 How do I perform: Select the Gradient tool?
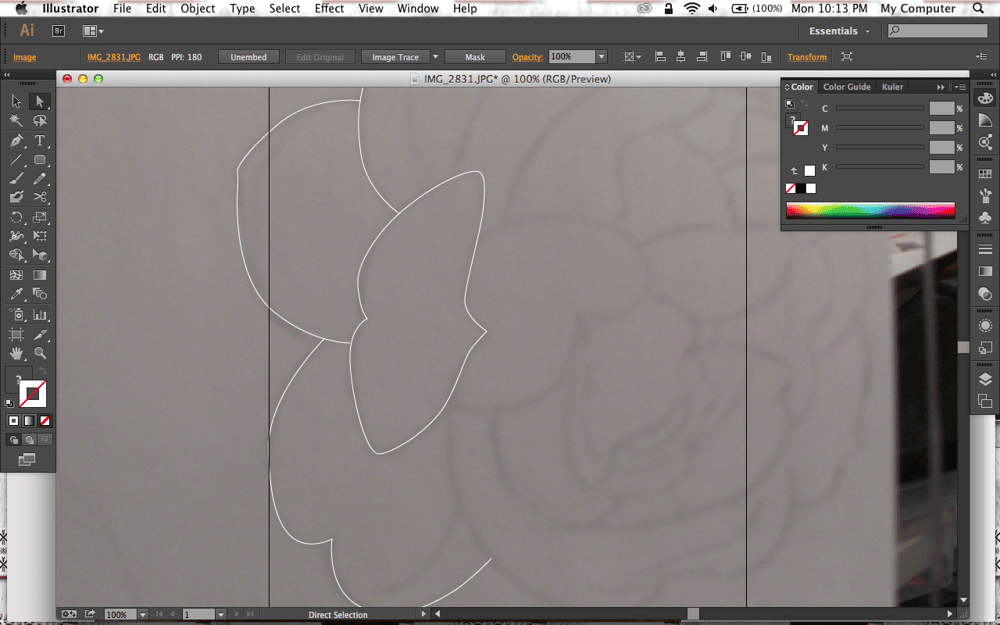tap(40, 275)
